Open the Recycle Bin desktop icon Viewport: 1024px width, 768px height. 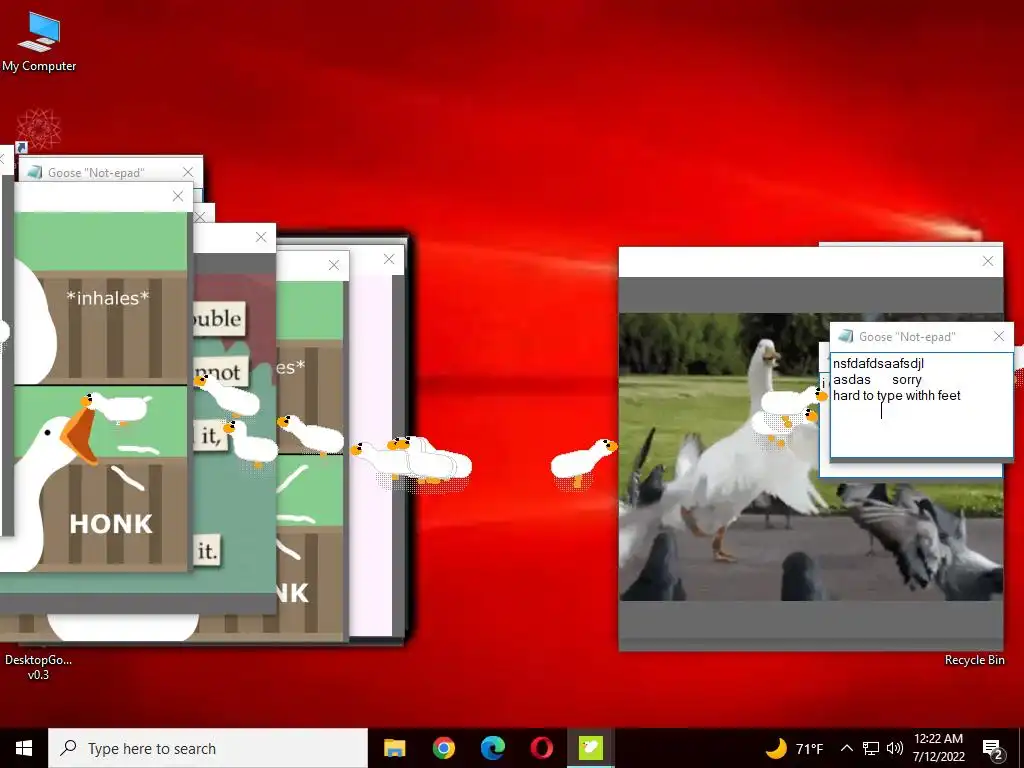point(974,660)
